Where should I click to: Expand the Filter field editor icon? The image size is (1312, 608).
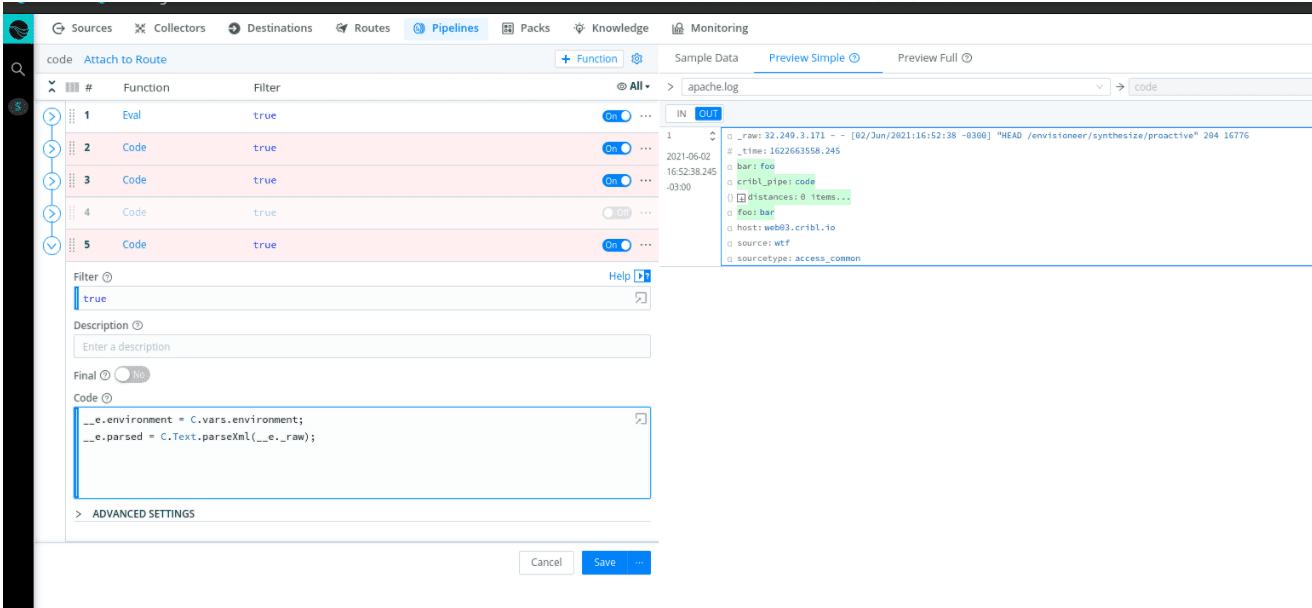tap(641, 298)
